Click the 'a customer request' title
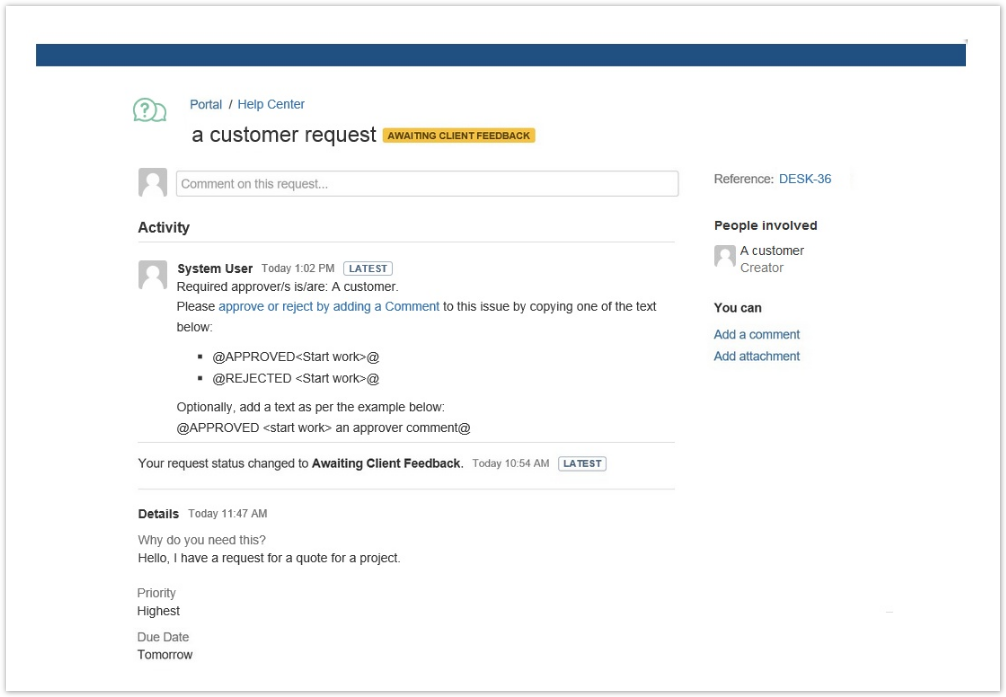Viewport: 1006px width, 697px height. pos(284,135)
